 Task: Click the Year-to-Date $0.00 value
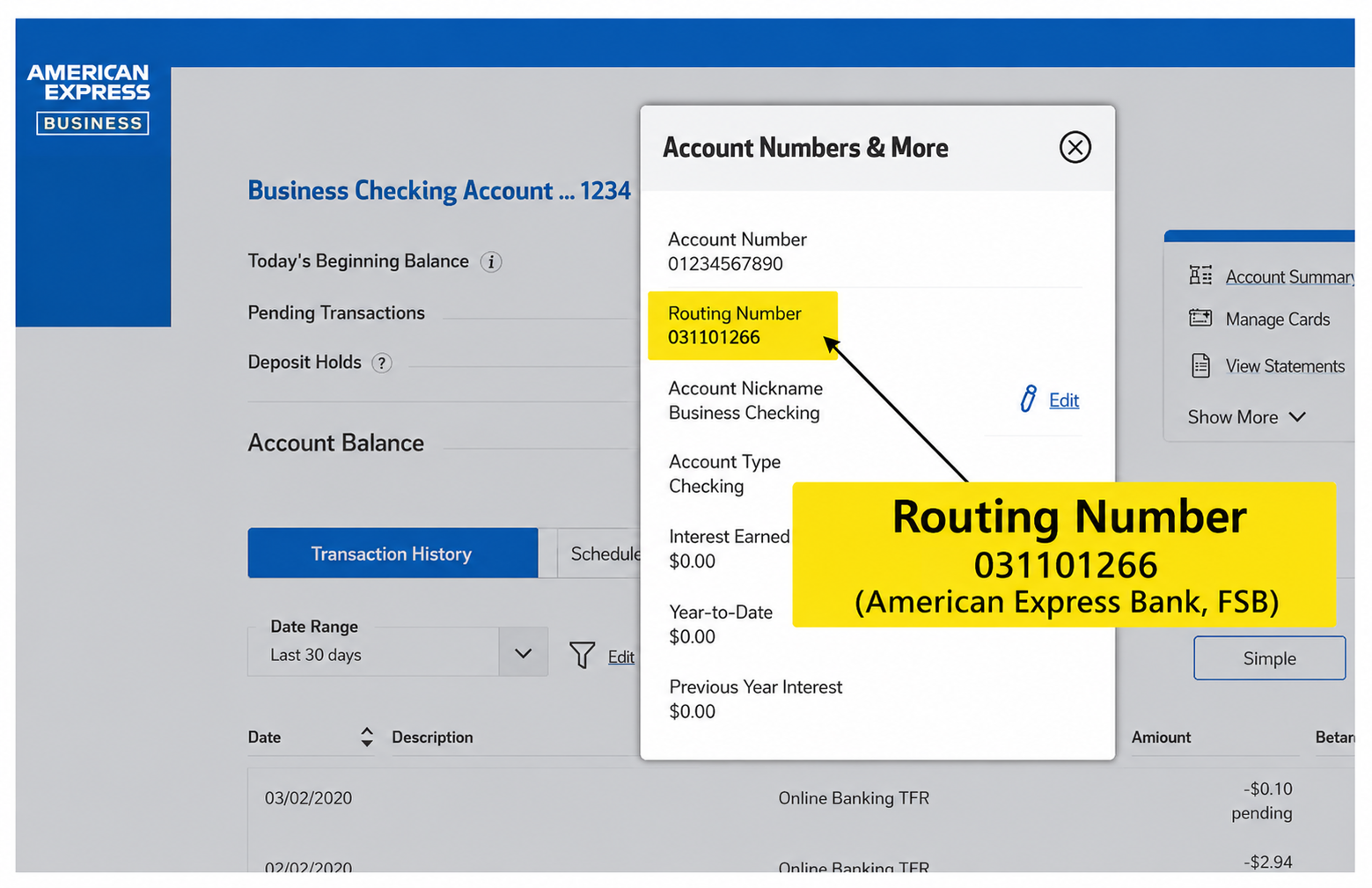click(692, 636)
